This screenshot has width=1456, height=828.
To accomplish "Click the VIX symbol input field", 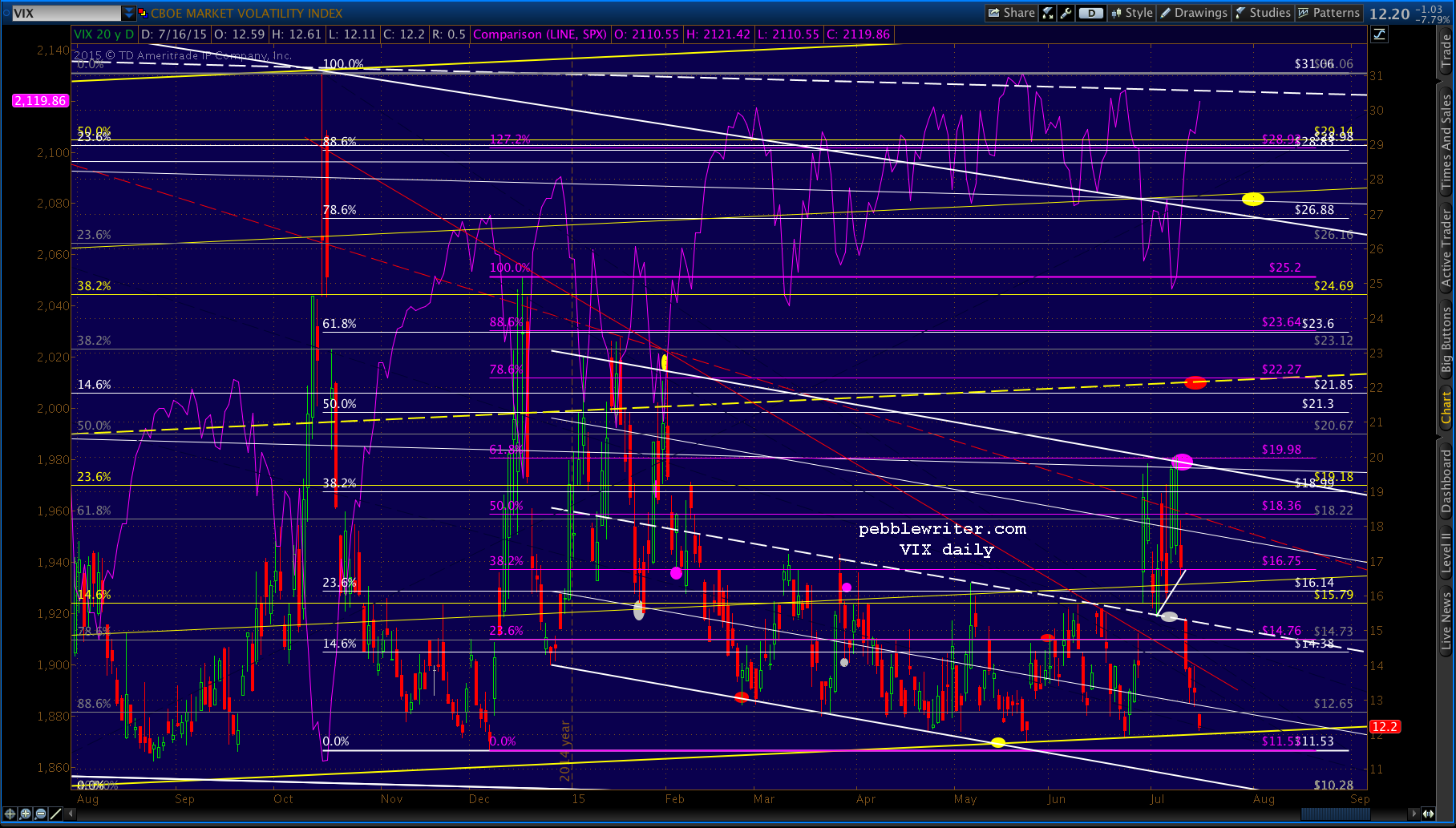I will point(63,13).
